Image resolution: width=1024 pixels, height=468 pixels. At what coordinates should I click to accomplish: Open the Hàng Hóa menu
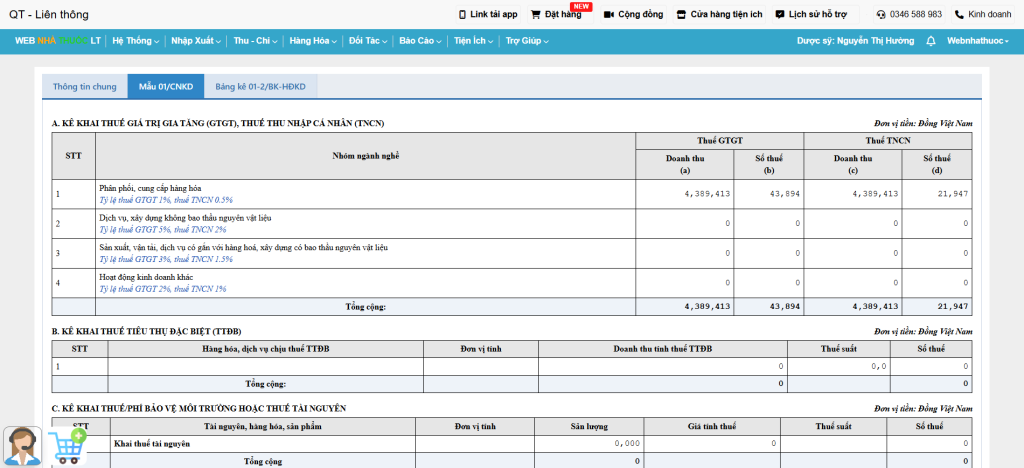click(312, 41)
